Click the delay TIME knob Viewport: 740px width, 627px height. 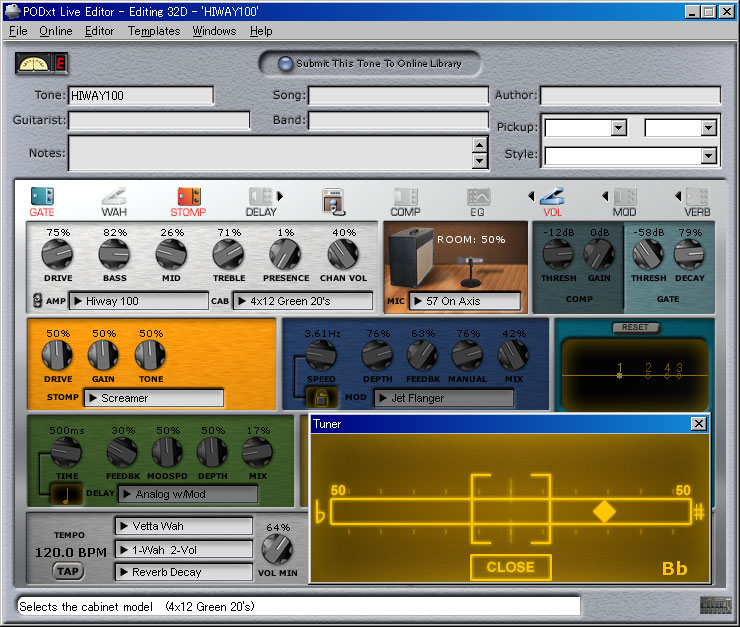point(66,452)
